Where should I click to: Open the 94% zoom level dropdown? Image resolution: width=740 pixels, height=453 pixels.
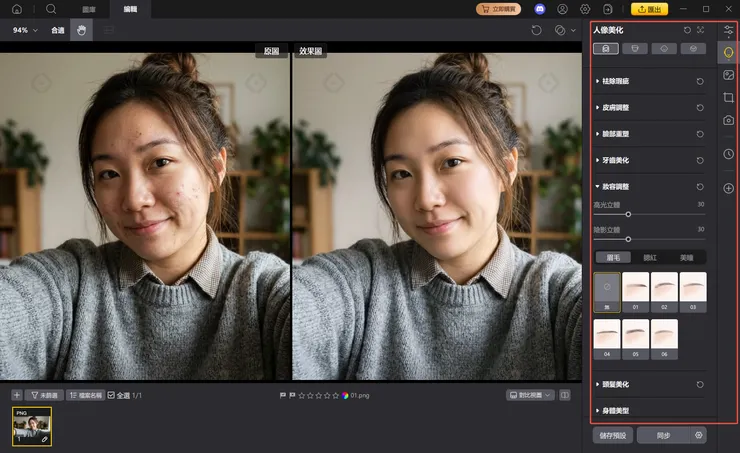pos(25,30)
